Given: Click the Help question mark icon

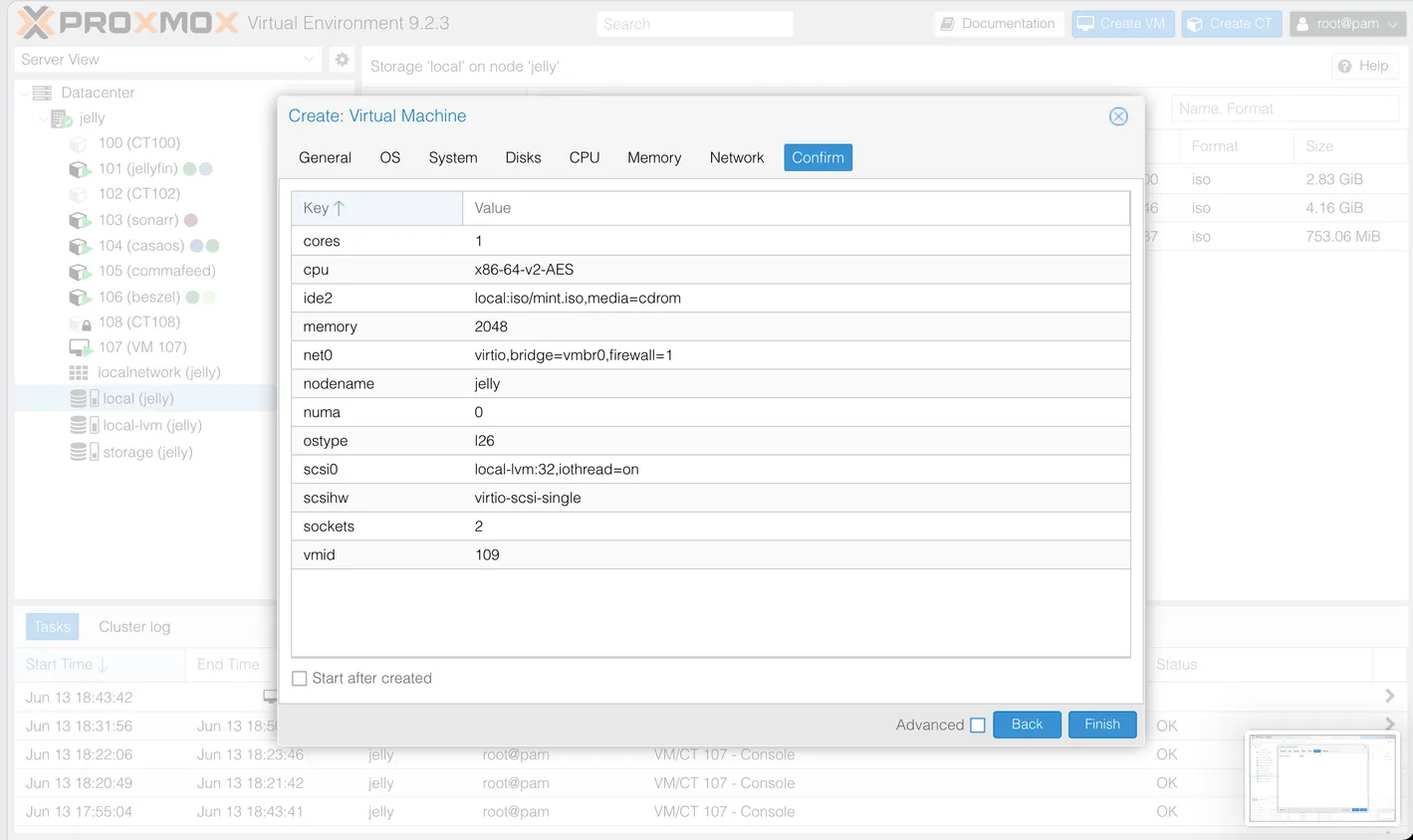Looking at the screenshot, I should click(1345, 66).
